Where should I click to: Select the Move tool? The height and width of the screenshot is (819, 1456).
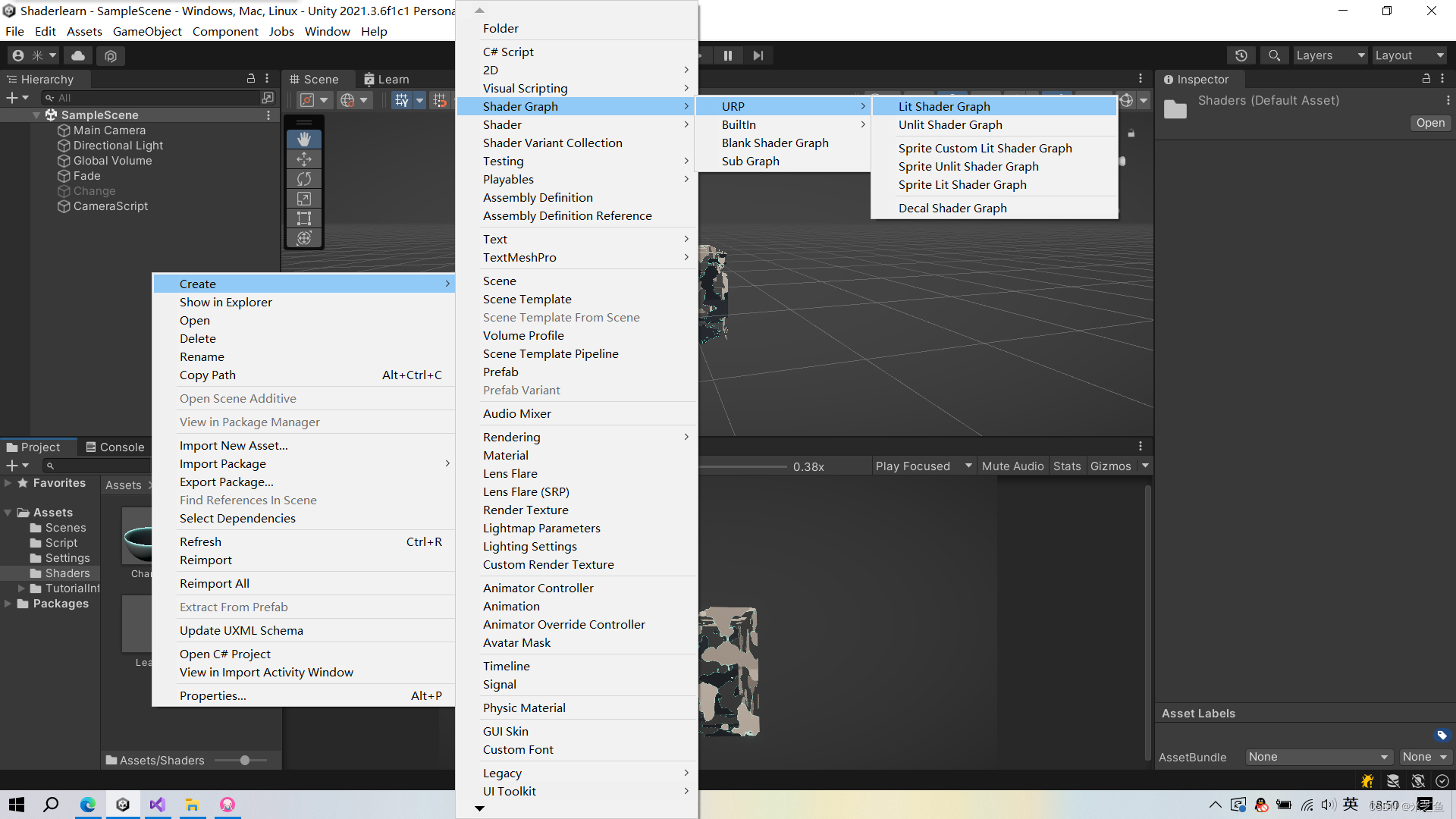click(x=303, y=159)
